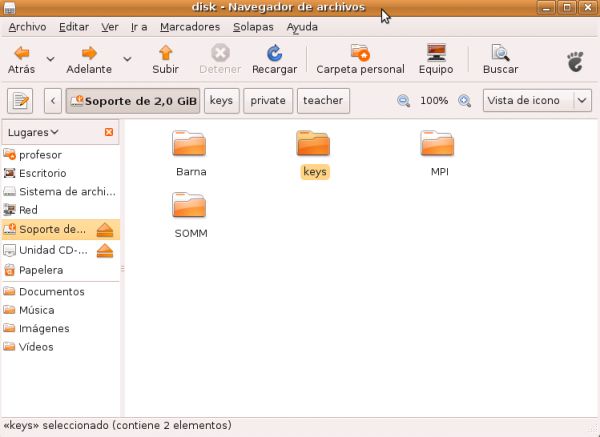Click the zoom in magnifier icon
The width and height of the screenshot is (600, 437).
pos(464,101)
